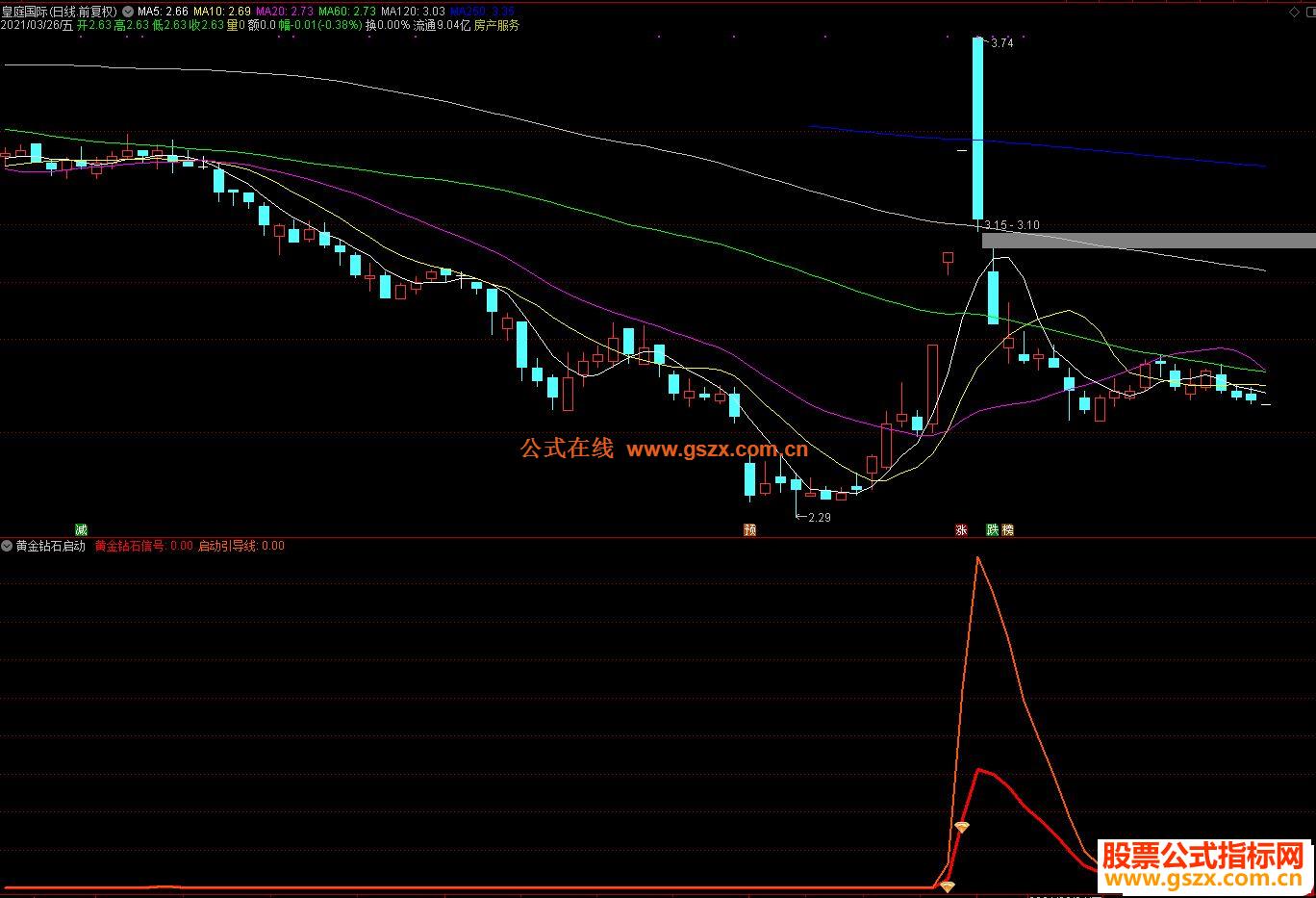Screen dimensions: 1316x898
Task: Click the 黄金钻石信号: 0.00 indicator label
Action: [x=143, y=546]
